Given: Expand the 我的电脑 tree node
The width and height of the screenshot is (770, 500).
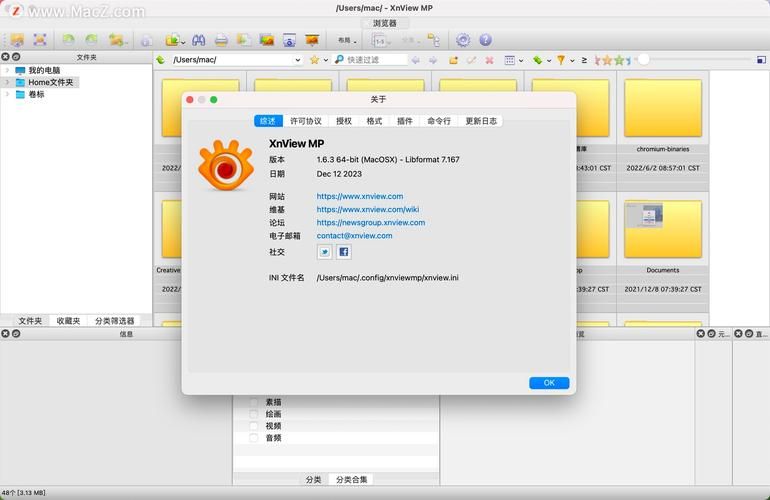Looking at the screenshot, I should pos(7,70).
